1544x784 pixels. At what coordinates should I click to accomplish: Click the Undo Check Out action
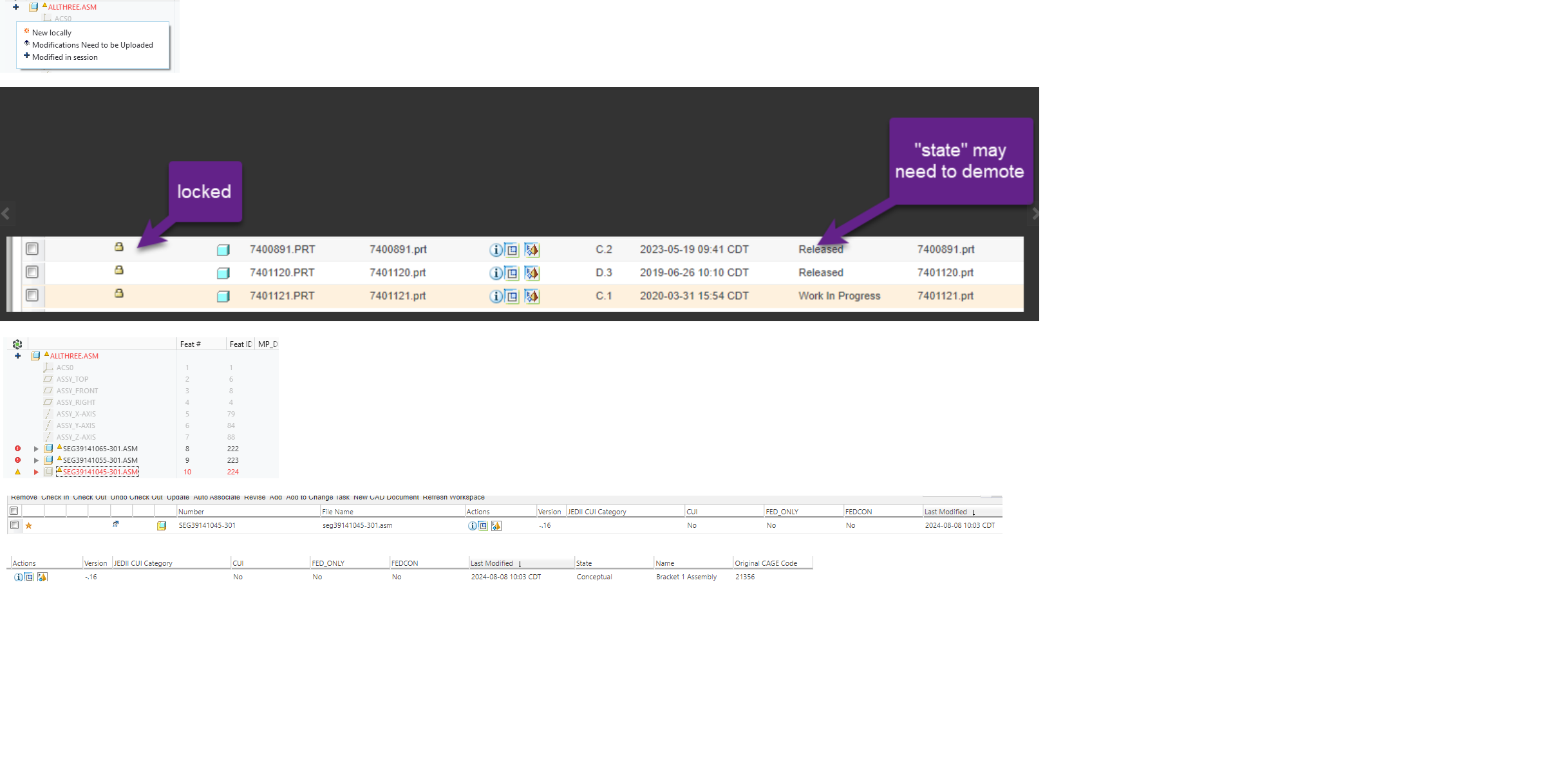tap(136, 497)
